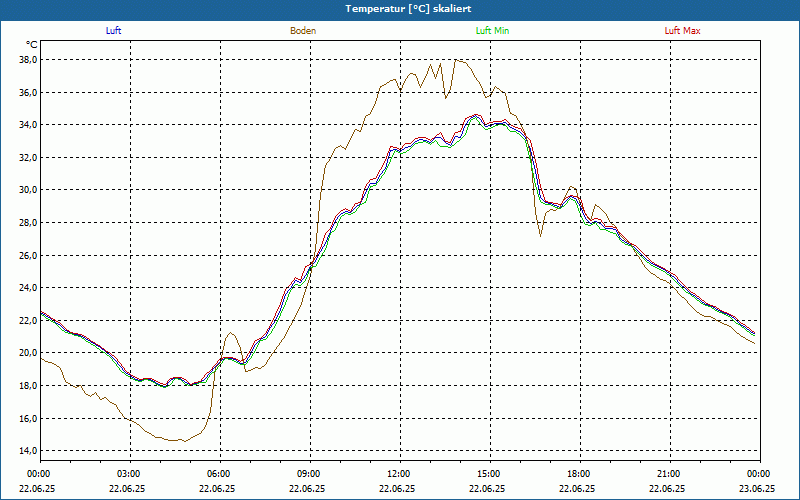Click the 06:00 time axis label
Screen dimensions: 800x500
217,474
